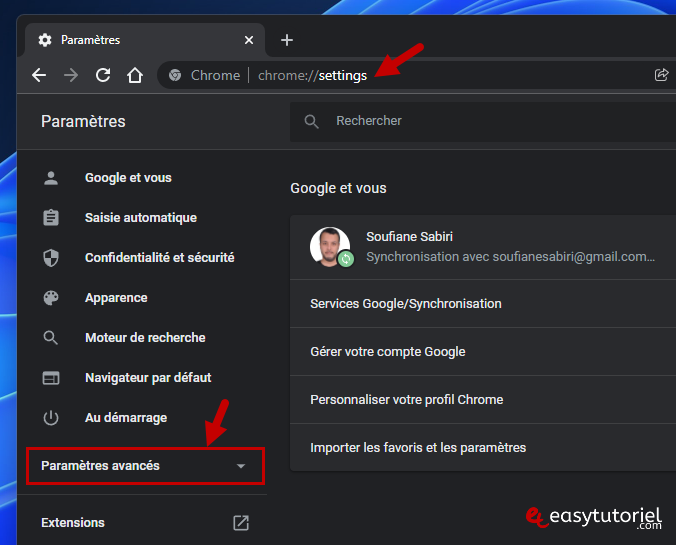Click the person icon beside Google et vous
Viewport: 676px width, 545px height.
pos(51,178)
